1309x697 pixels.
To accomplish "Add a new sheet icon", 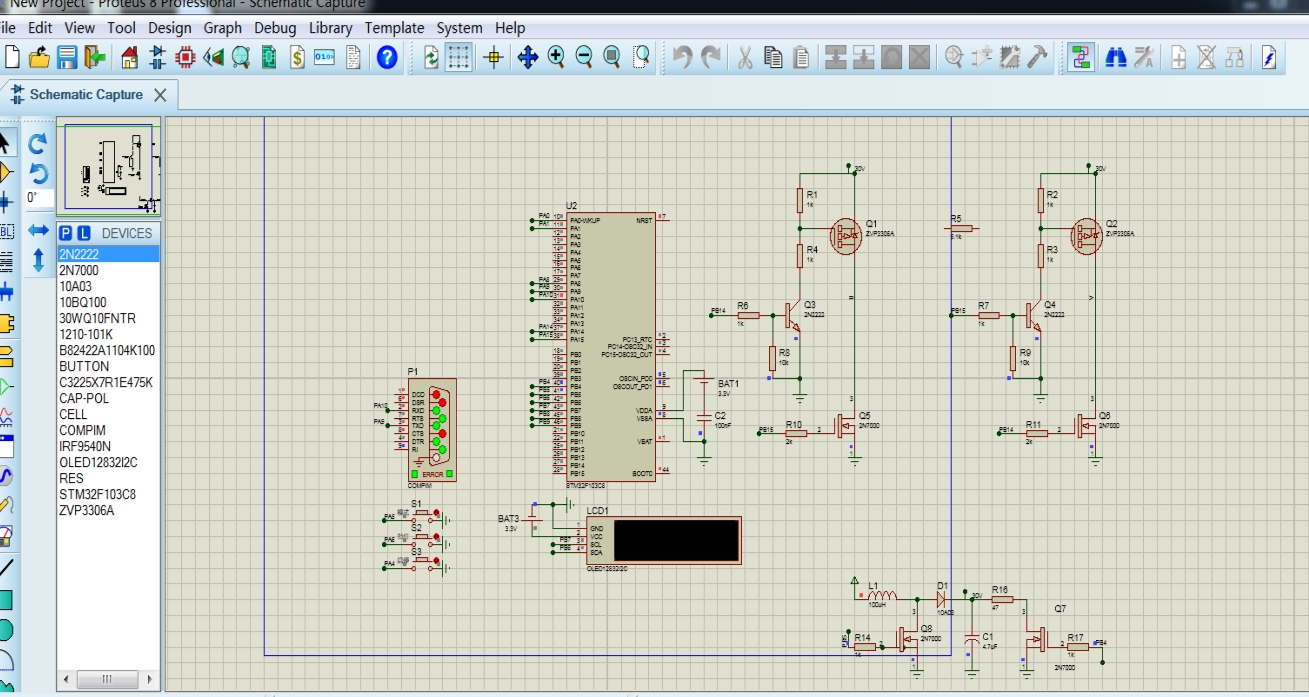I will coord(1179,57).
